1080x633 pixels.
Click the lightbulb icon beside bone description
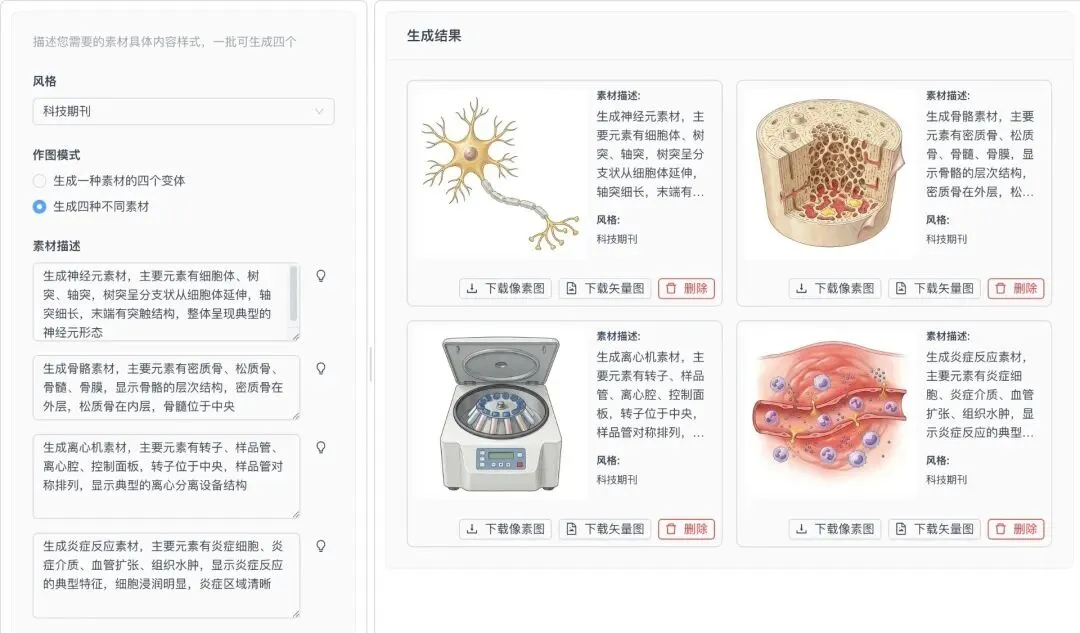(x=321, y=369)
